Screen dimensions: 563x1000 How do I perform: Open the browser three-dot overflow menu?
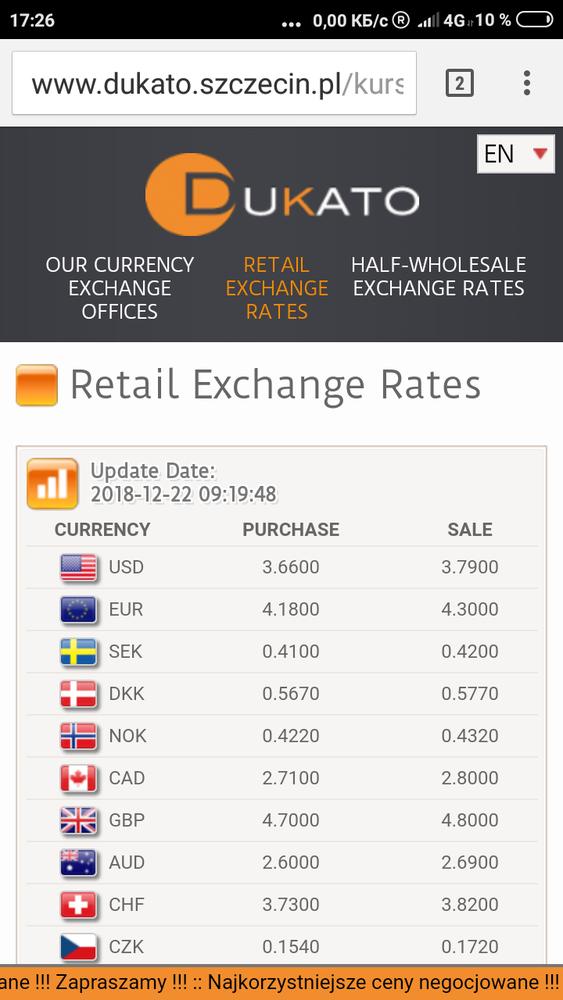[x=527, y=83]
